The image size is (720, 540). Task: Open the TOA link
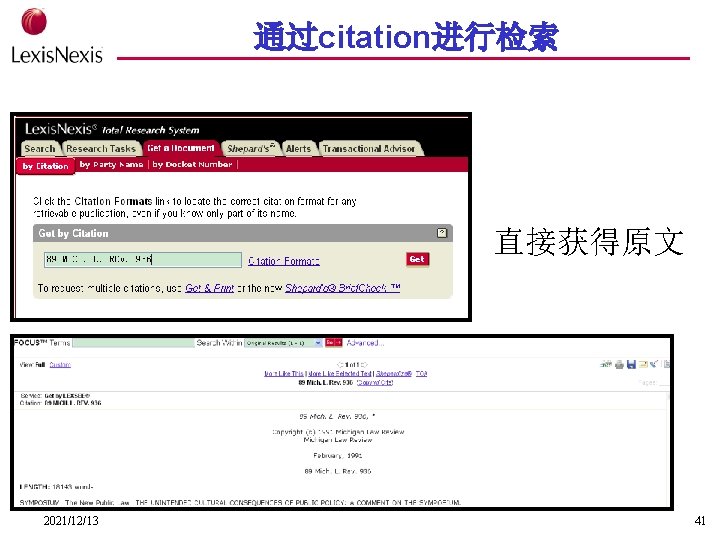pyautogui.click(x=421, y=374)
